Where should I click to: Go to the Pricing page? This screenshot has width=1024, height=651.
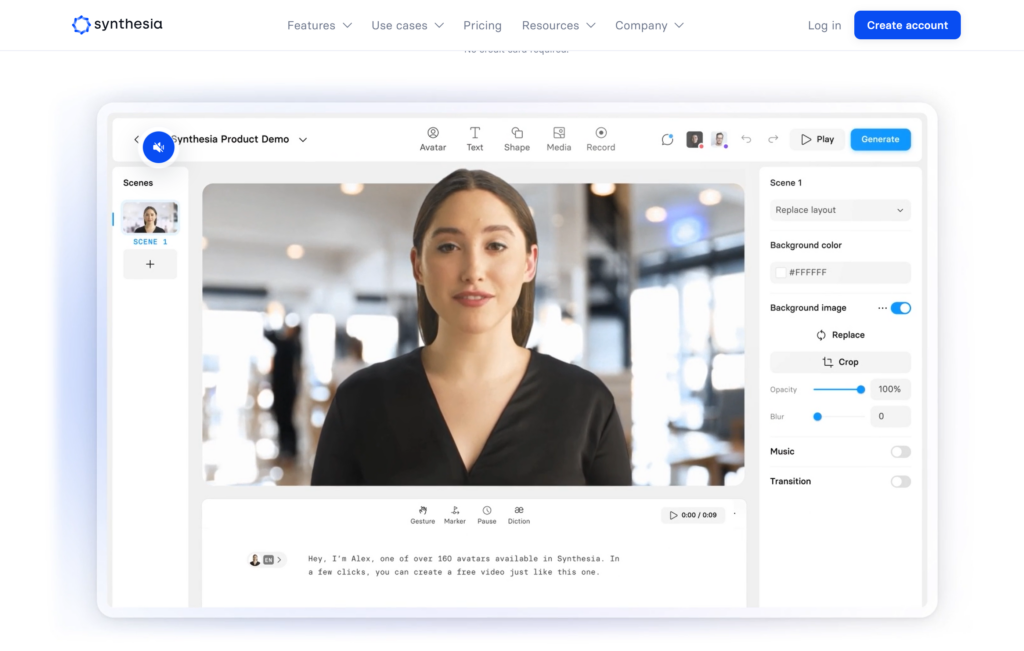point(482,25)
